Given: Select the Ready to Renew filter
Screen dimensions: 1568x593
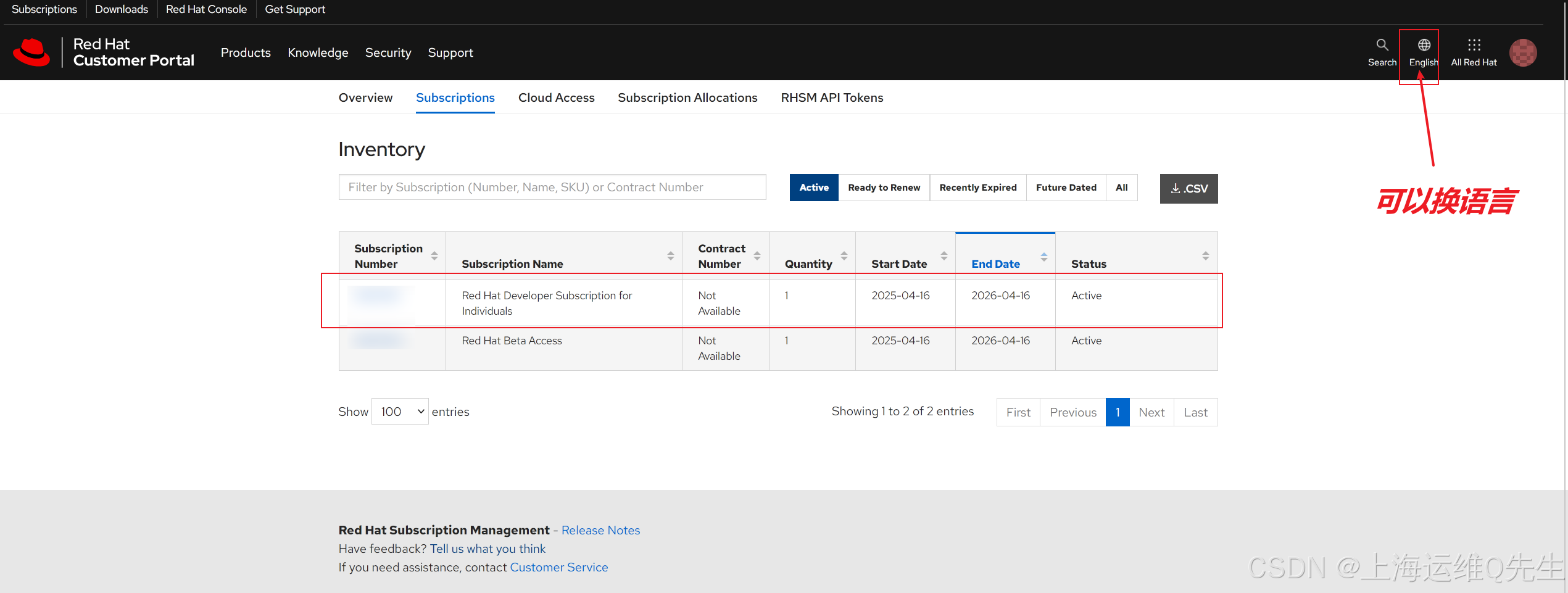Looking at the screenshot, I should 884,188.
